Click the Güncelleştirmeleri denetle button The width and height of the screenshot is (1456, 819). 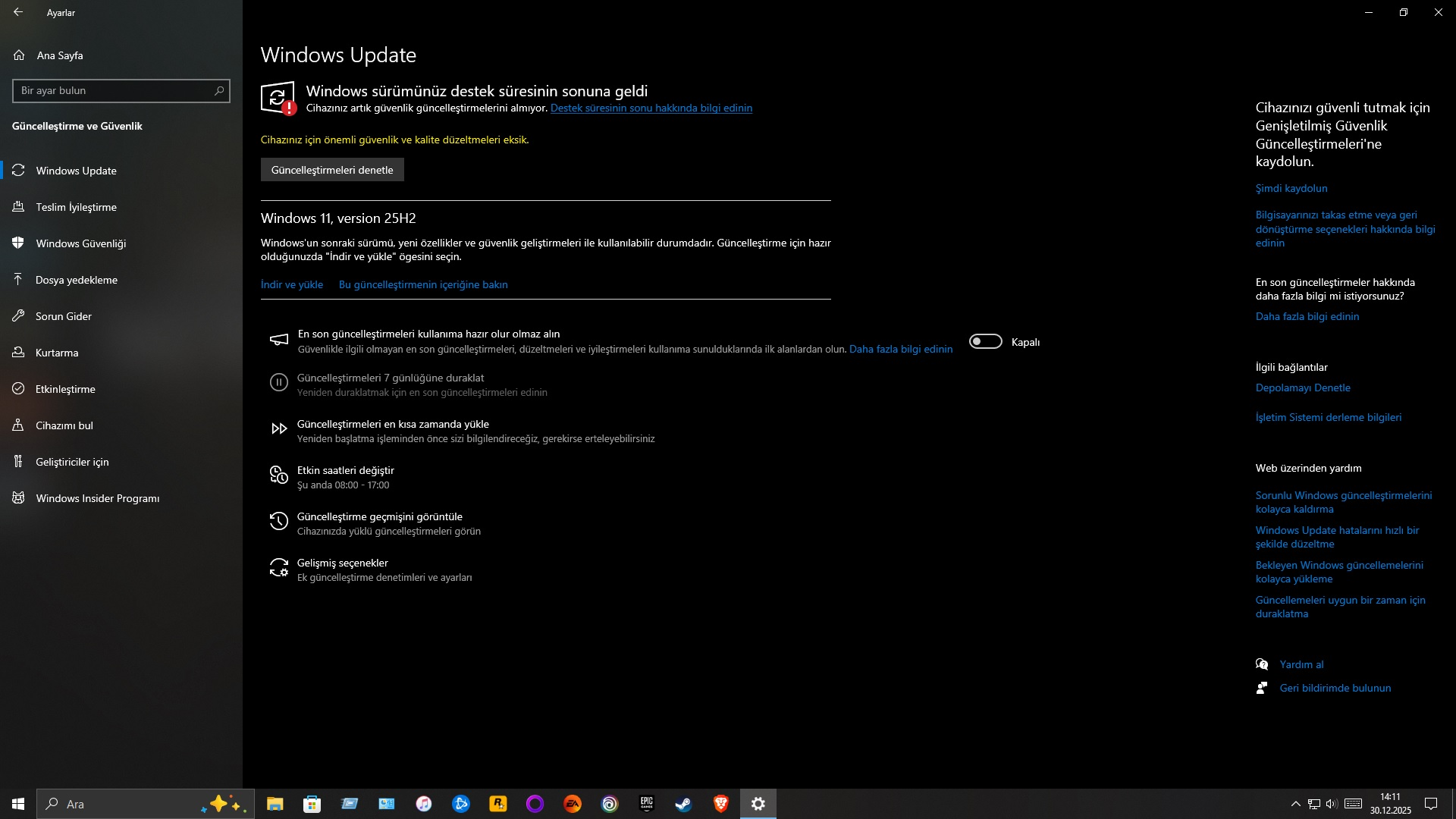pos(332,170)
